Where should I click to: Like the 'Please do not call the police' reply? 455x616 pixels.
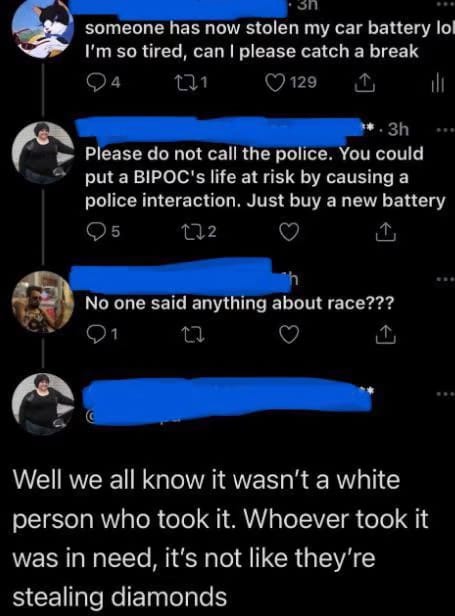289,232
